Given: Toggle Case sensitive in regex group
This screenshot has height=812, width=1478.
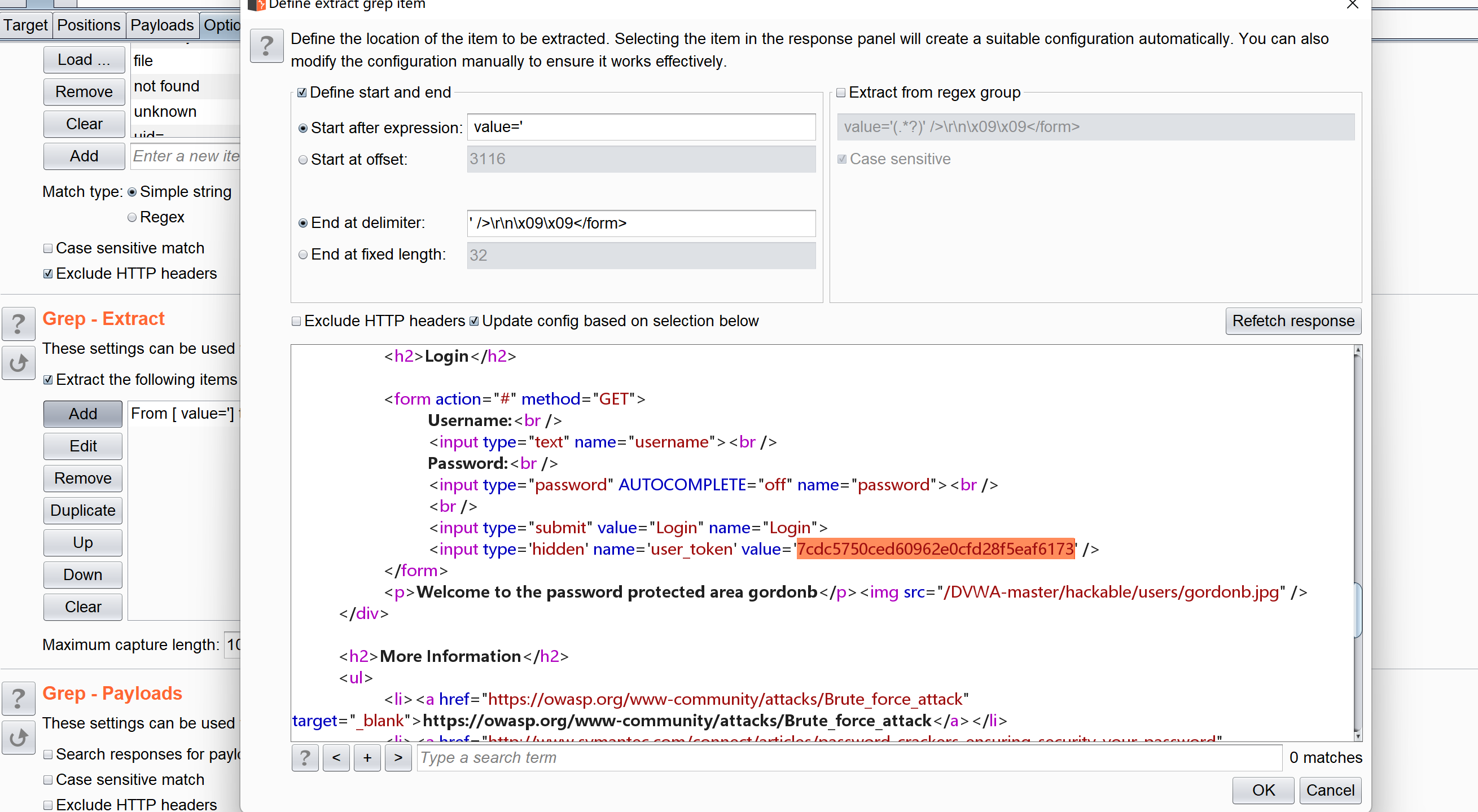Looking at the screenshot, I should click(x=841, y=159).
